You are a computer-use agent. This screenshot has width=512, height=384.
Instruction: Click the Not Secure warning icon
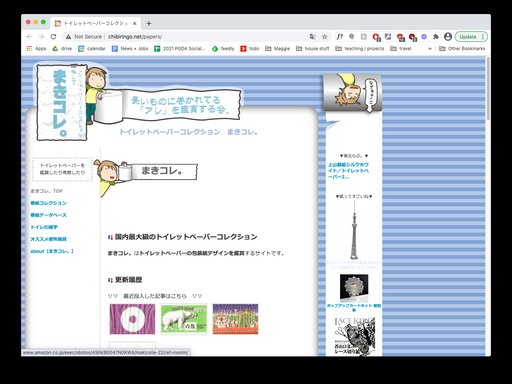coord(68,37)
